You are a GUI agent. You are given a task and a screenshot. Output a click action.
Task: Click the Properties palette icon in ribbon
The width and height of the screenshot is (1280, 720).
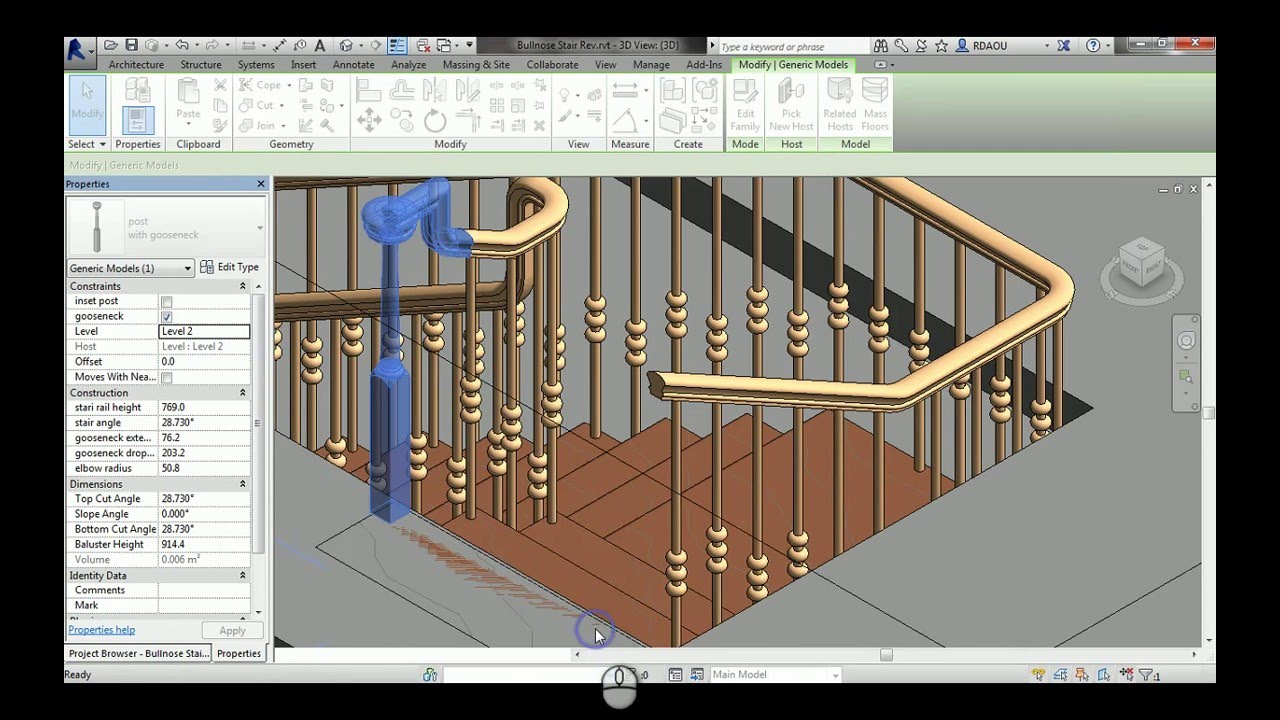tap(138, 121)
